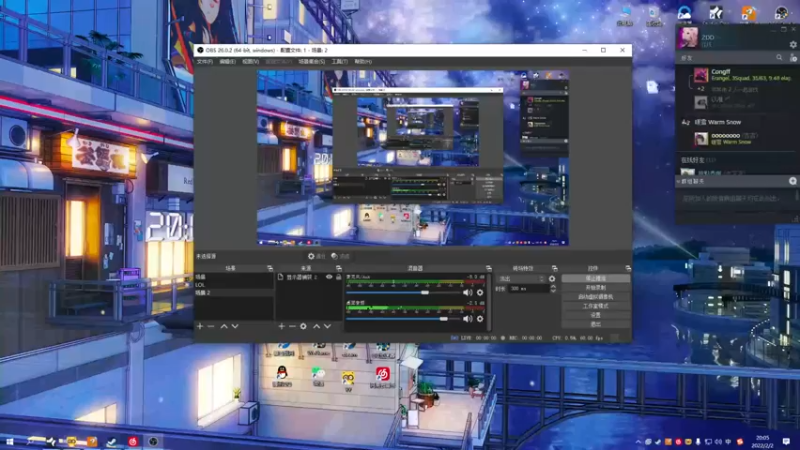Move the selected scene up
Viewport: 800px width, 450px height.
pyautogui.click(x=224, y=326)
